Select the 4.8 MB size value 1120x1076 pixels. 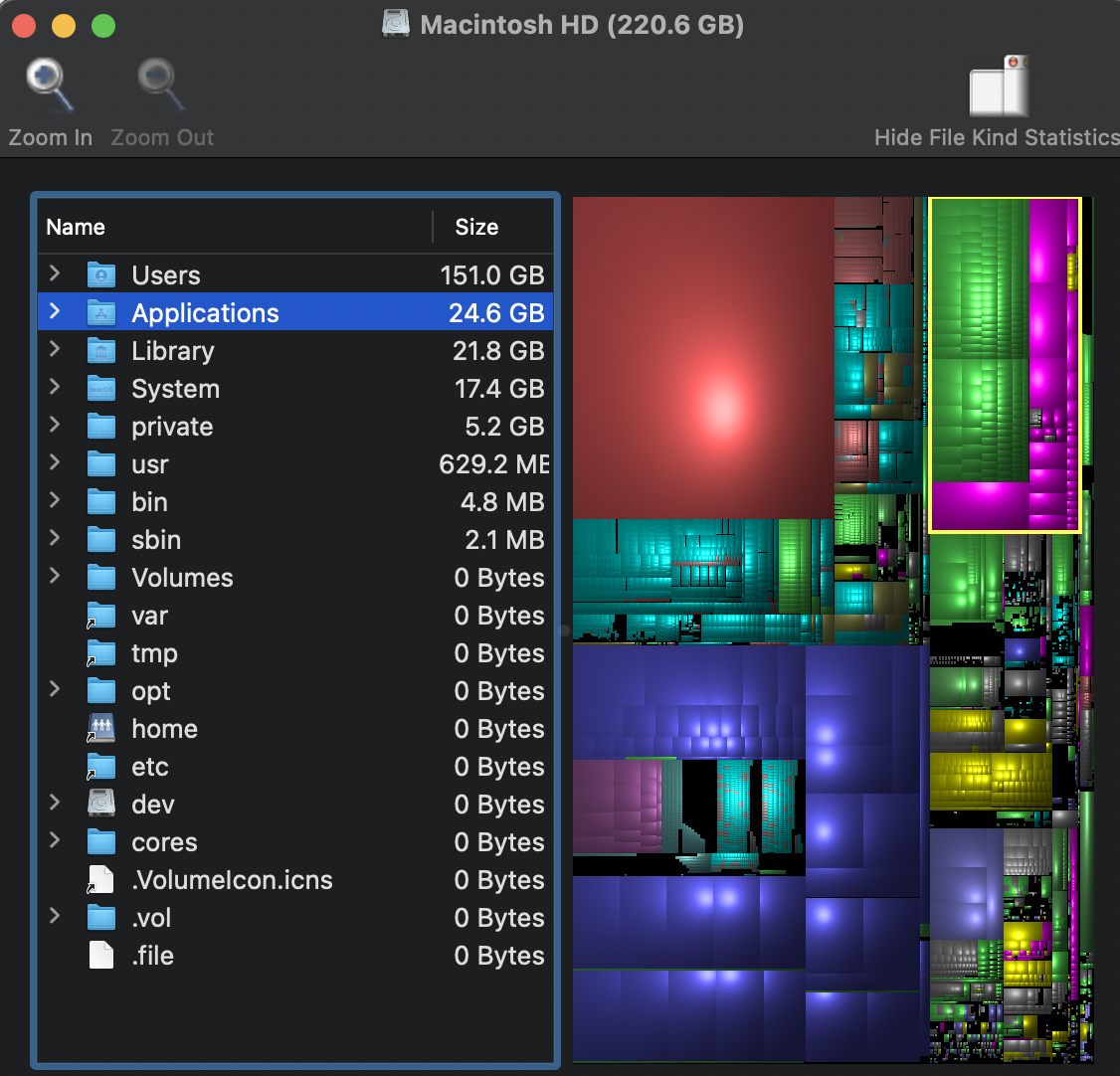[x=502, y=502]
